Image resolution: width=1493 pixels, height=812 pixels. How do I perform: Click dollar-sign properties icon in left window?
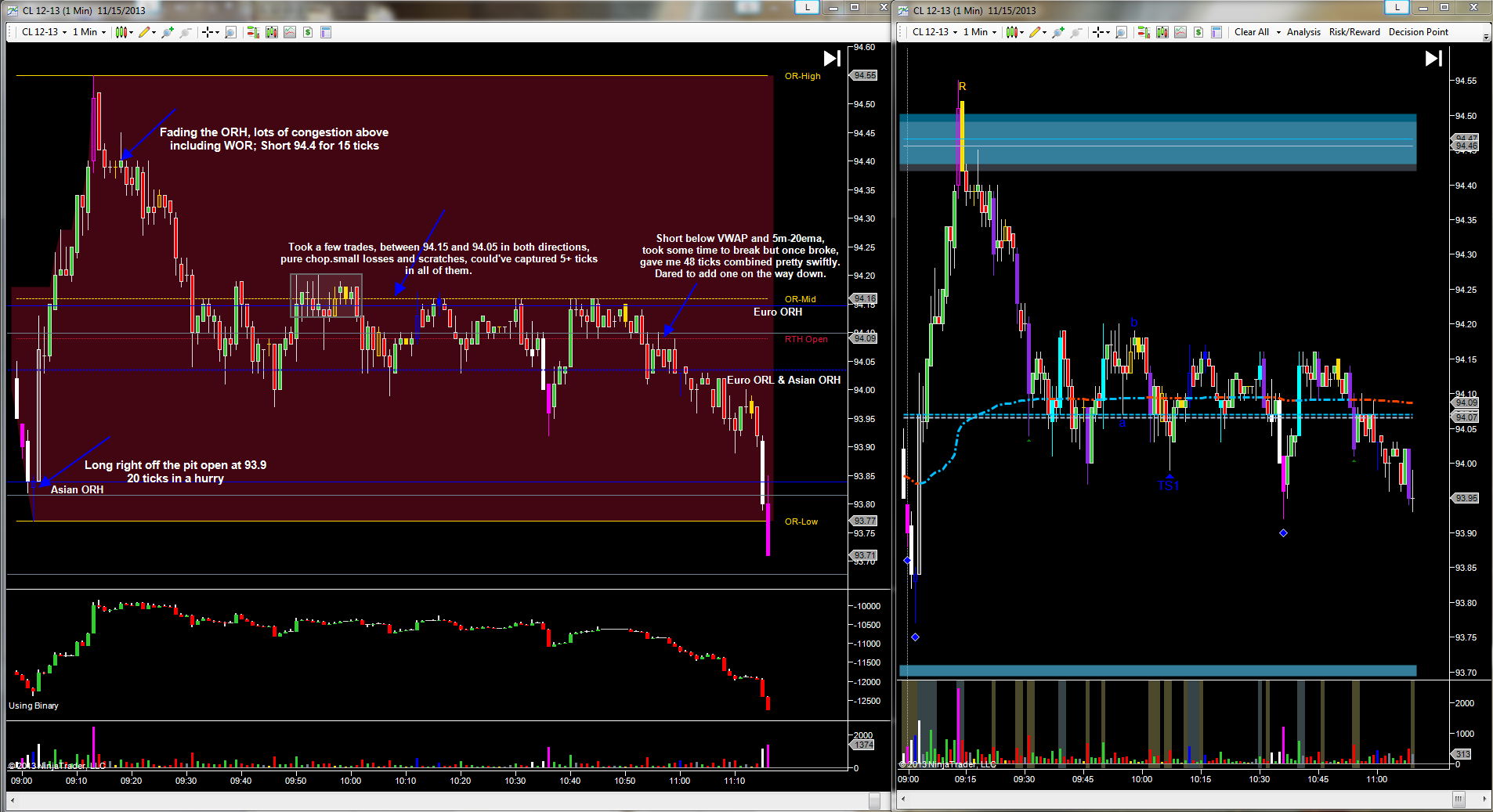308,32
